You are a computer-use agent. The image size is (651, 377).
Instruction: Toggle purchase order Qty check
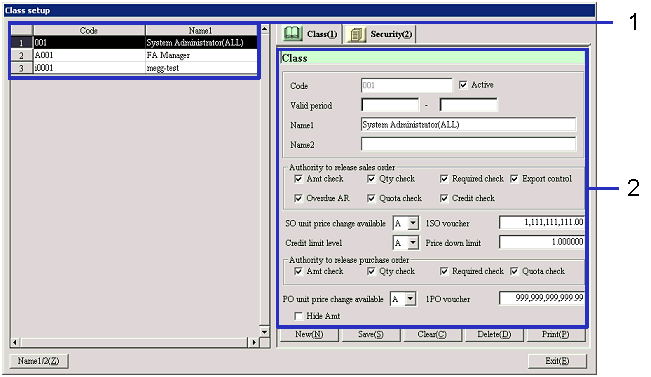[x=371, y=272]
